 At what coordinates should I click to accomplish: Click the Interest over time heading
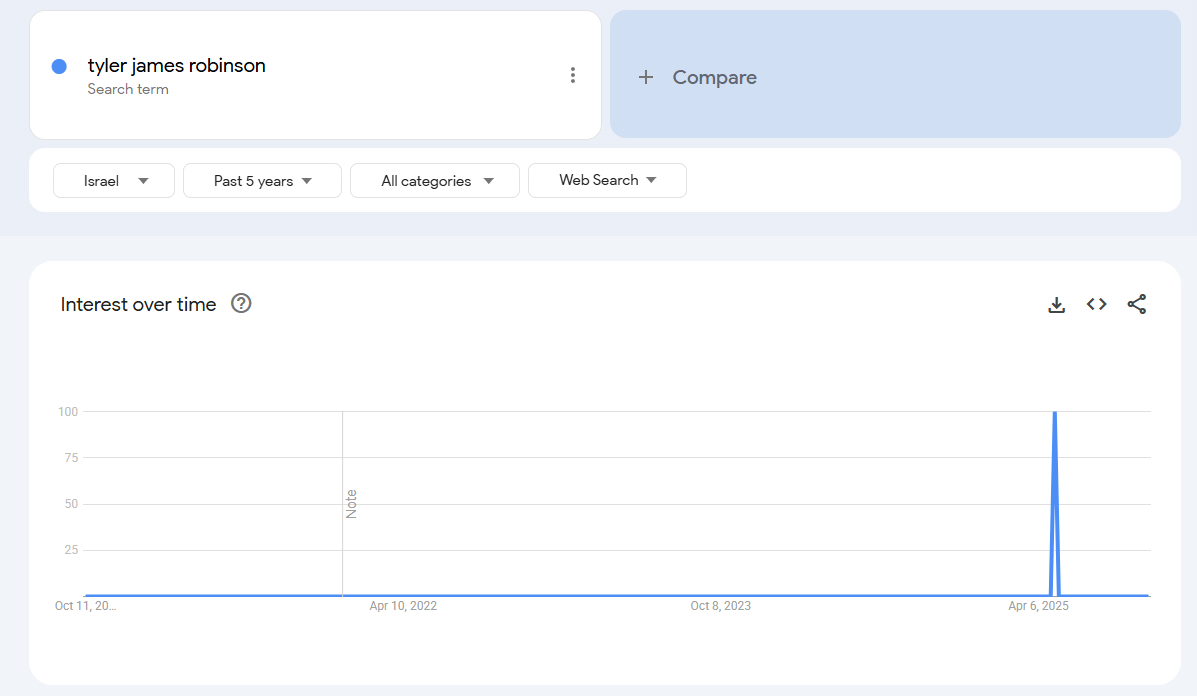pyautogui.click(x=138, y=304)
